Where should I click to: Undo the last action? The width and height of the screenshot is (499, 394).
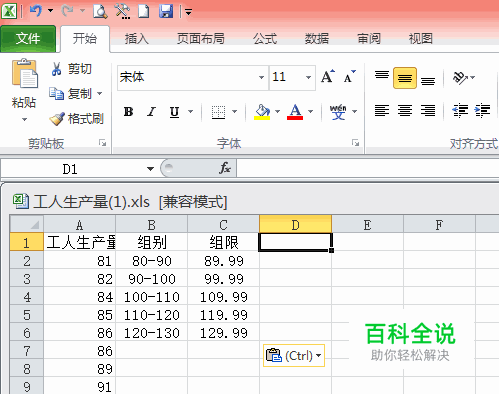pos(36,11)
